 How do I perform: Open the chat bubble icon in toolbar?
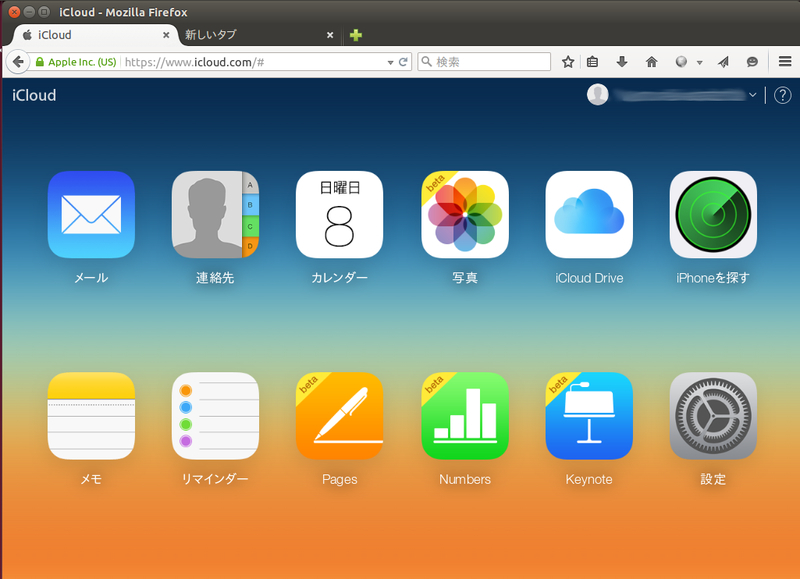[752, 62]
